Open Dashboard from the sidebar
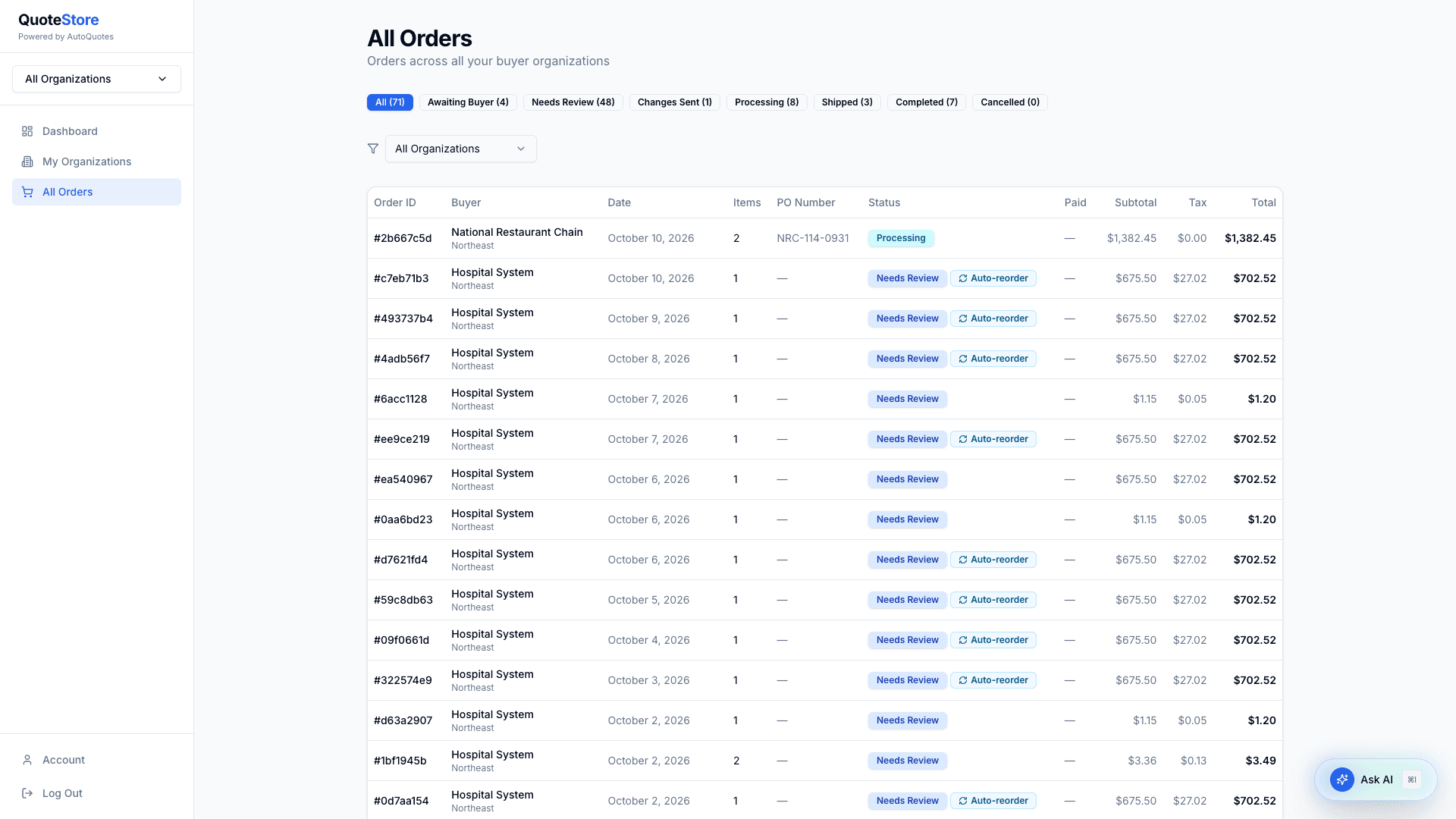Screen dimensions: 1456x819 click(x=96, y=131)
